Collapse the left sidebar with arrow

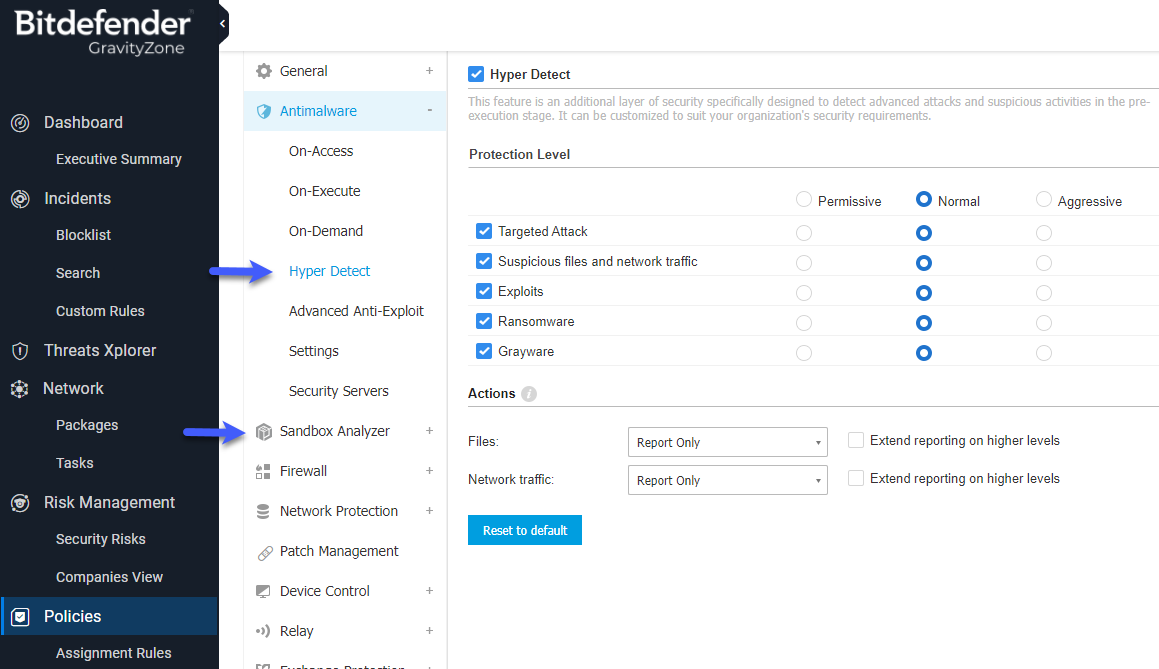222,23
